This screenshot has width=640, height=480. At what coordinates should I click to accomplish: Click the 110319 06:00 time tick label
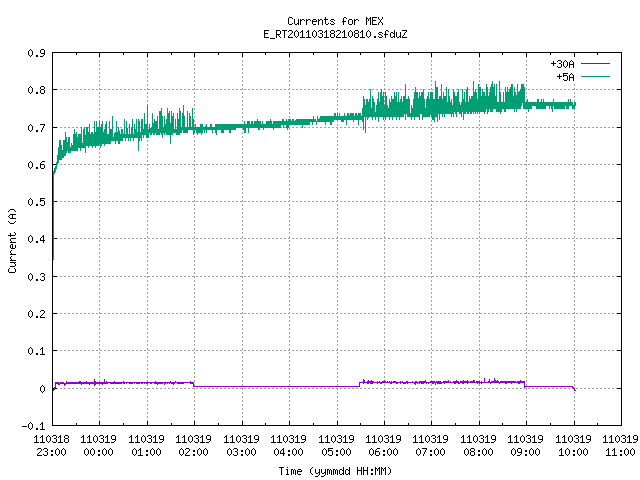383,446
